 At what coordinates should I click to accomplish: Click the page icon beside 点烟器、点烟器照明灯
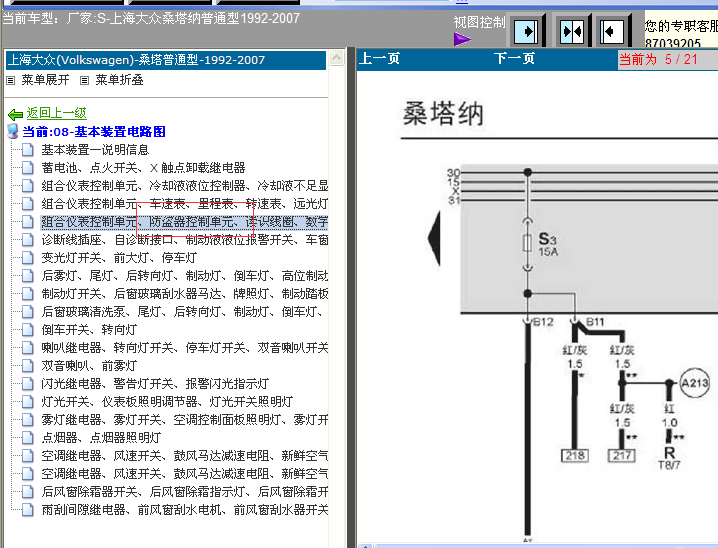click(x=28, y=438)
